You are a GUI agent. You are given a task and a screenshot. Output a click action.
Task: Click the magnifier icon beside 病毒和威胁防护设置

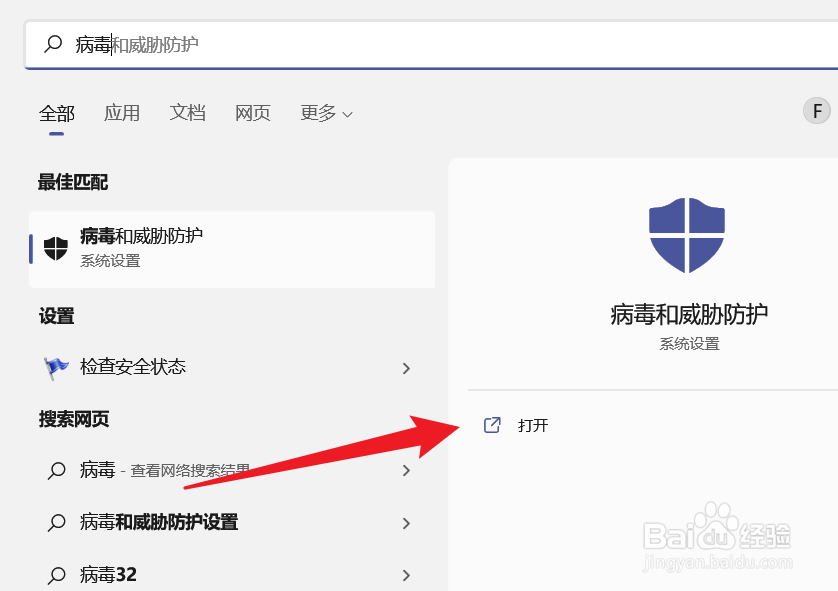point(57,522)
